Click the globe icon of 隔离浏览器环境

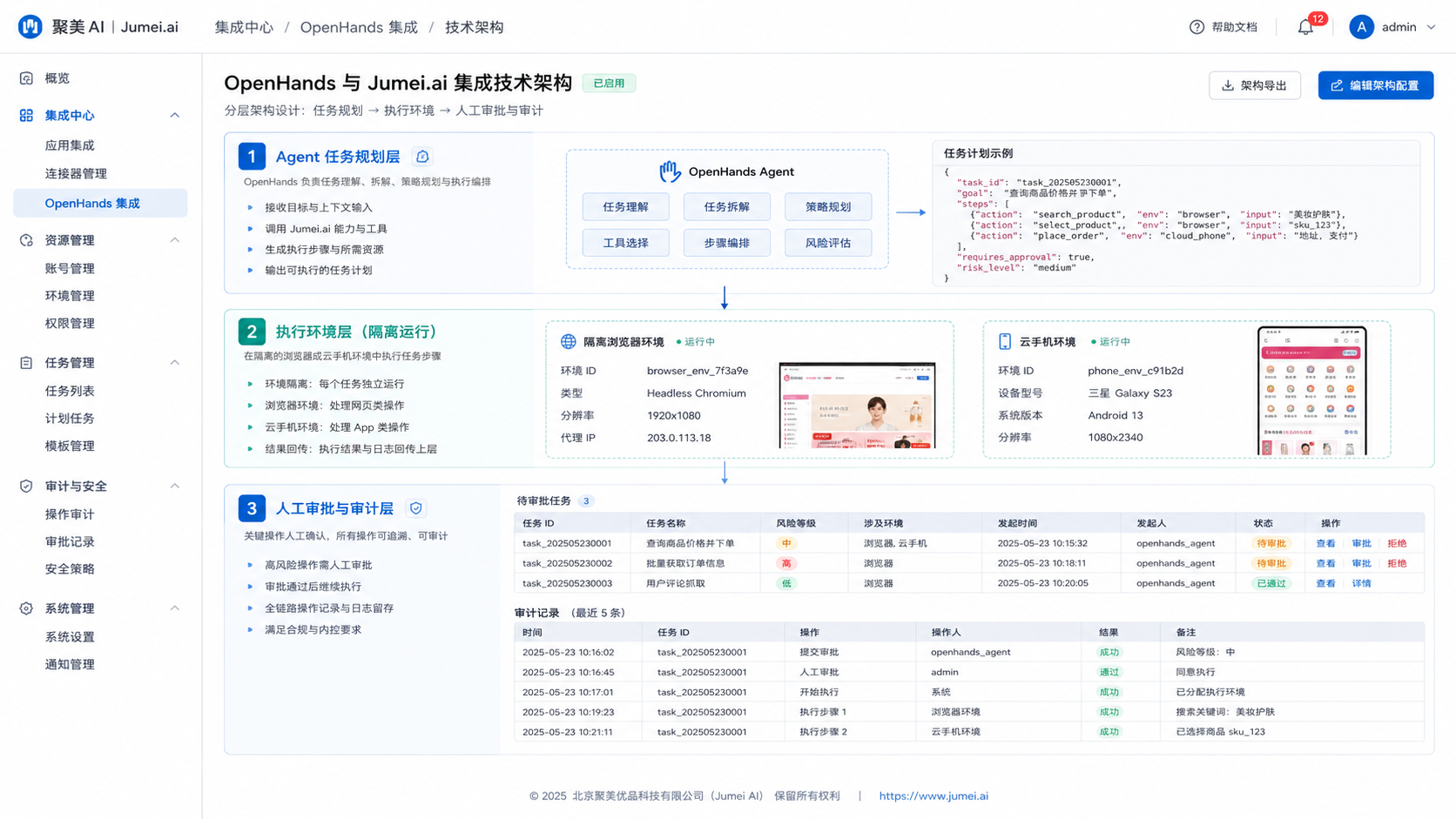tap(569, 342)
